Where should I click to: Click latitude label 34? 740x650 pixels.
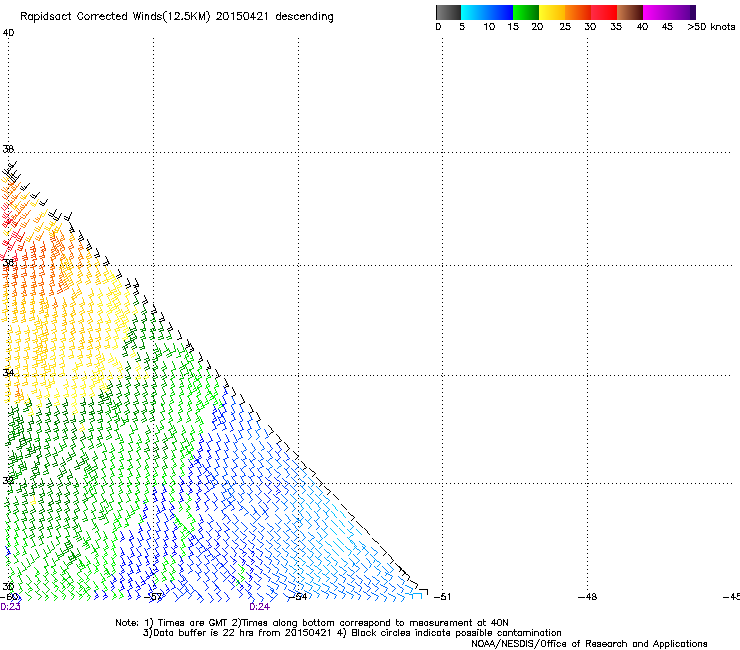(8, 372)
